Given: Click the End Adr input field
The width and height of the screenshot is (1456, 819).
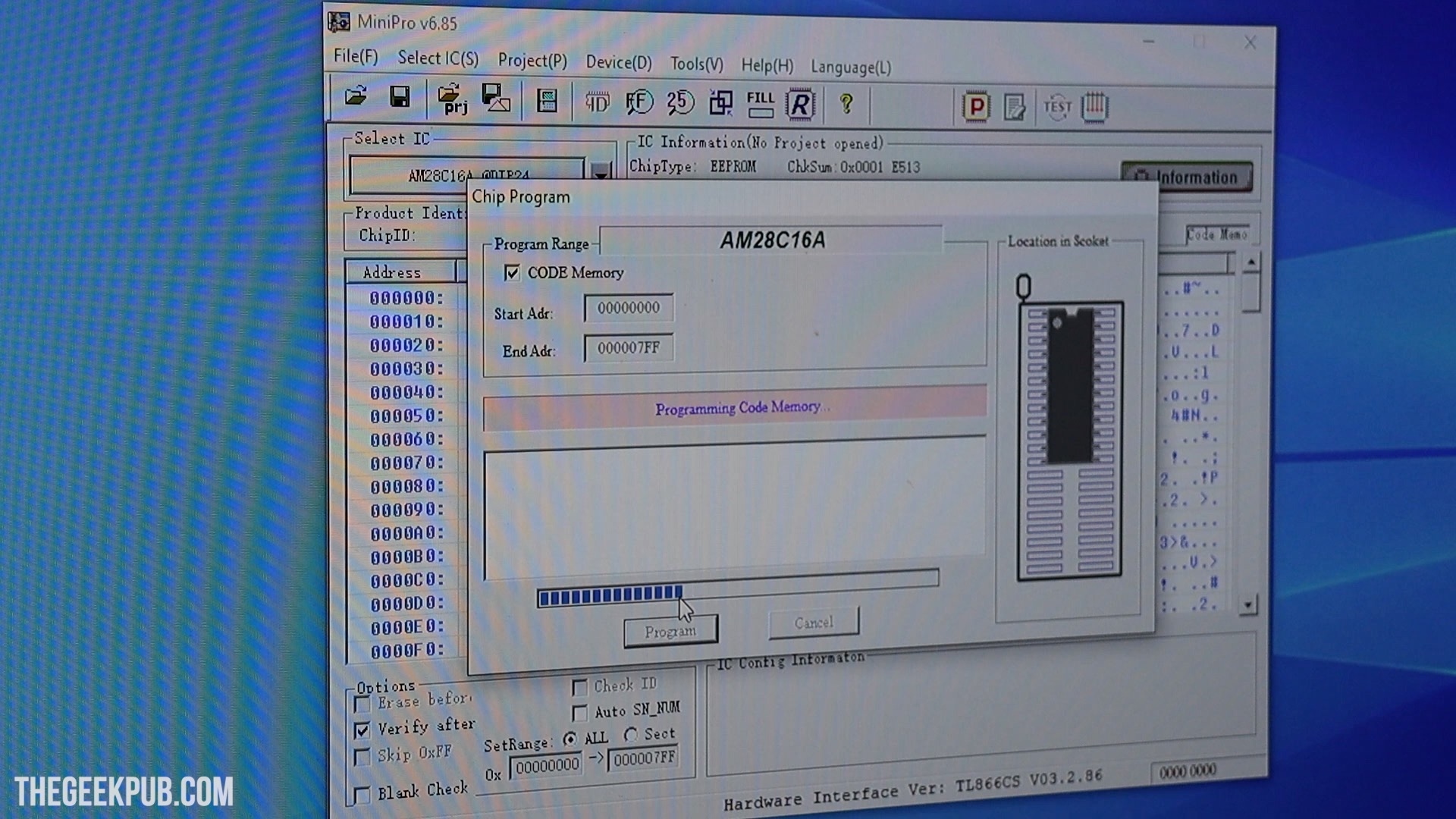Looking at the screenshot, I should click(x=629, y=348).
